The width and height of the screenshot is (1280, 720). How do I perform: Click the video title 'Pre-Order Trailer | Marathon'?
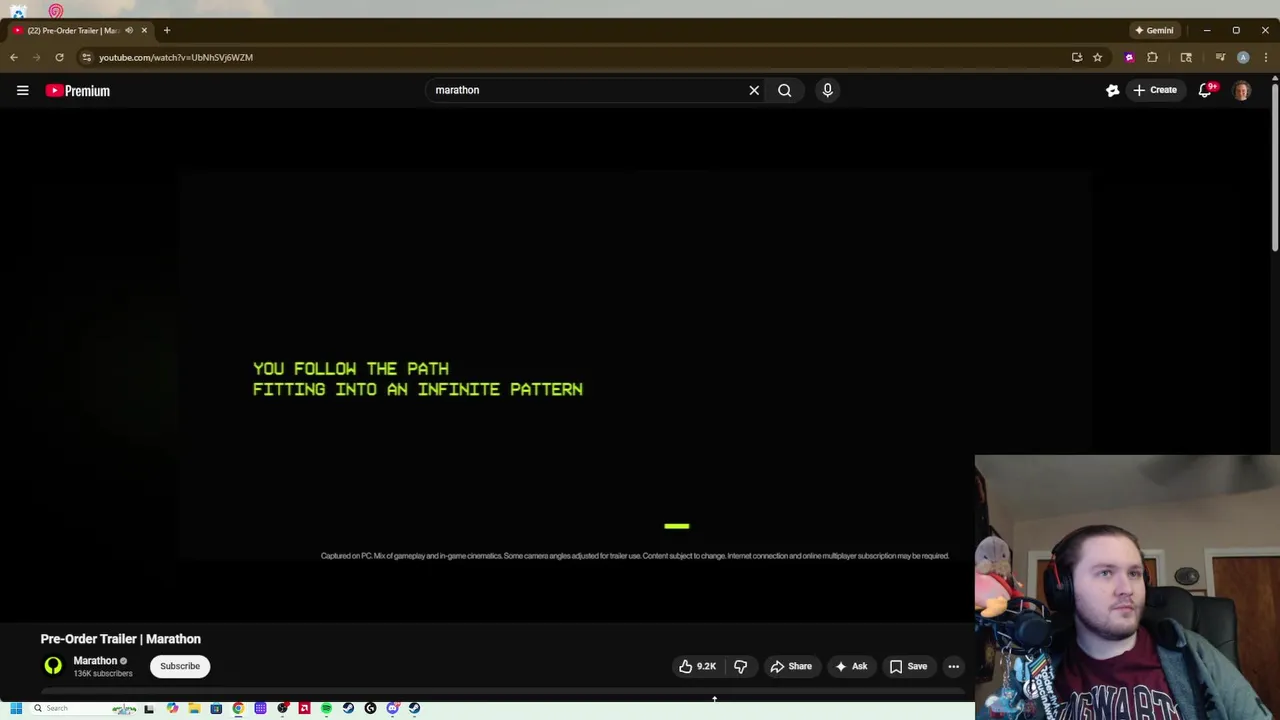(120, 639)
